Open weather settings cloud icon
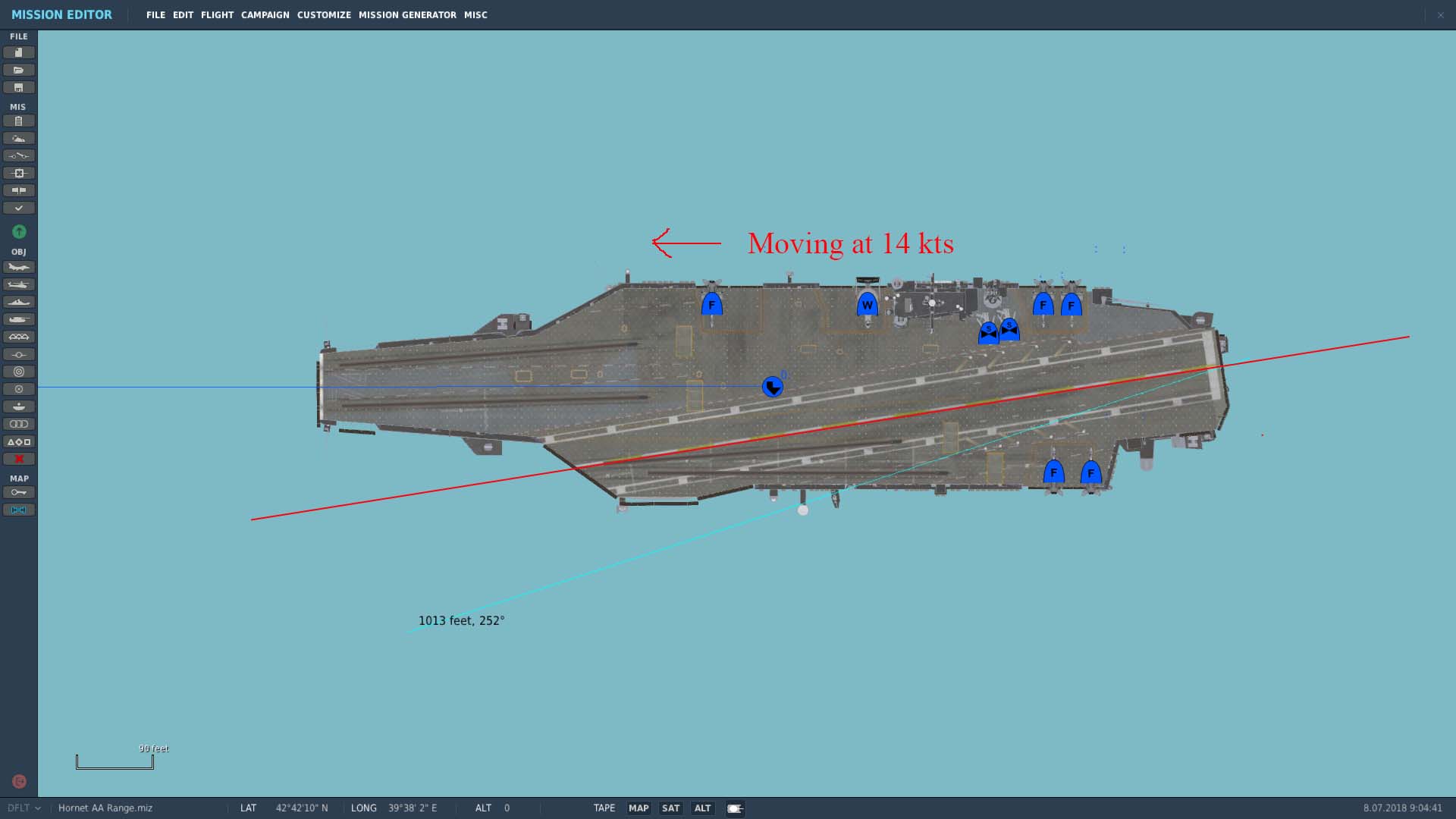 point(19,139)
